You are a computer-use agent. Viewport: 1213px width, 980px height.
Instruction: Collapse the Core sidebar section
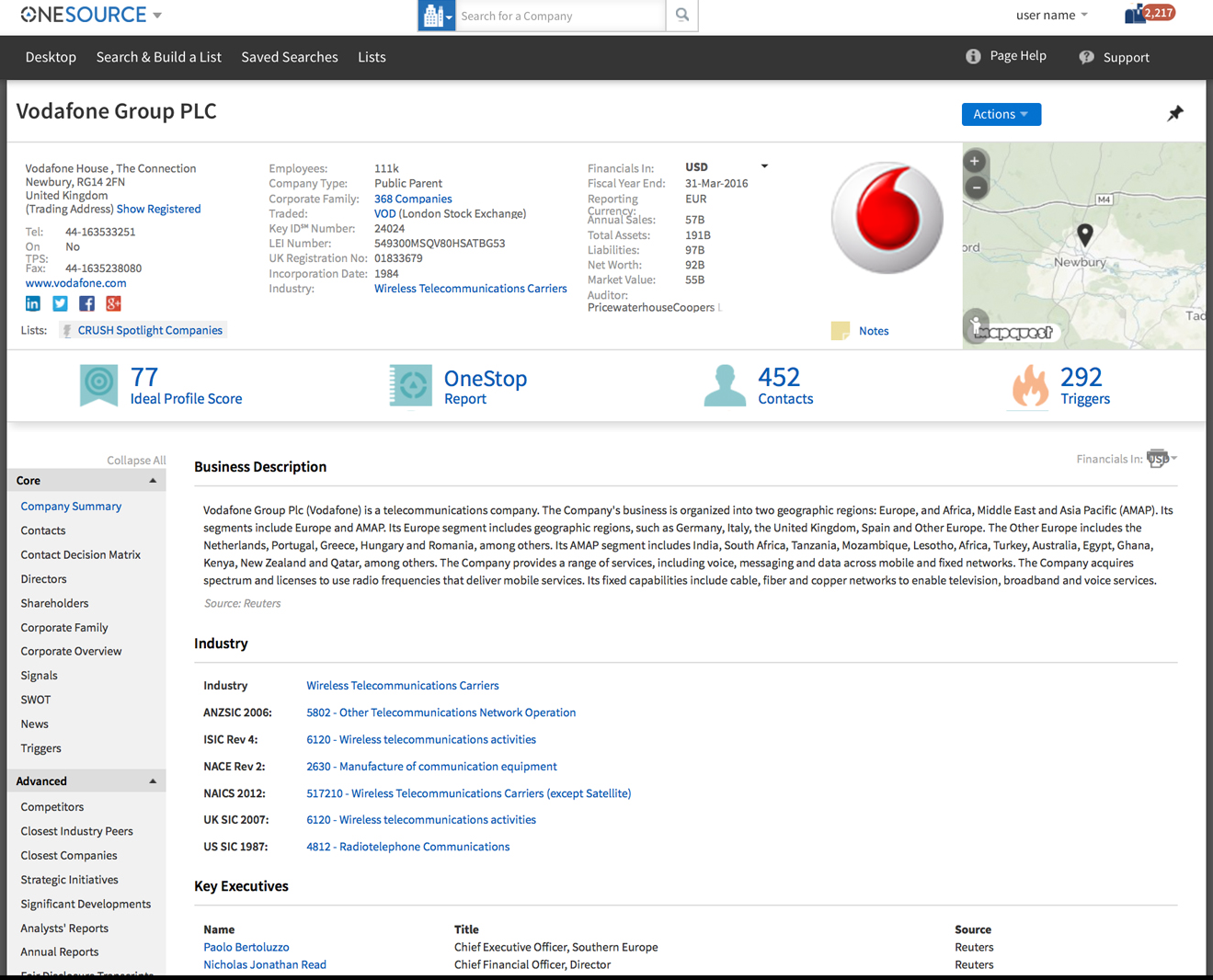(x=153, y=481)
